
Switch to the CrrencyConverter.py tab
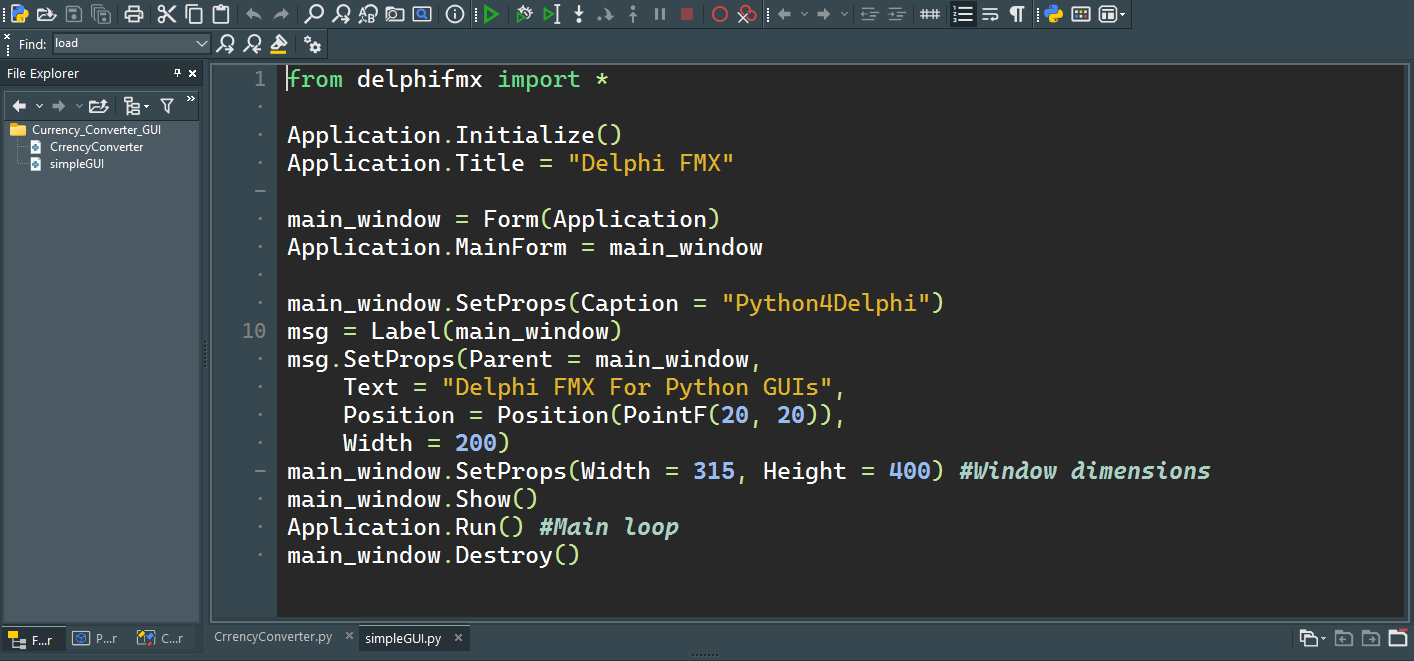tap(272, 637)
